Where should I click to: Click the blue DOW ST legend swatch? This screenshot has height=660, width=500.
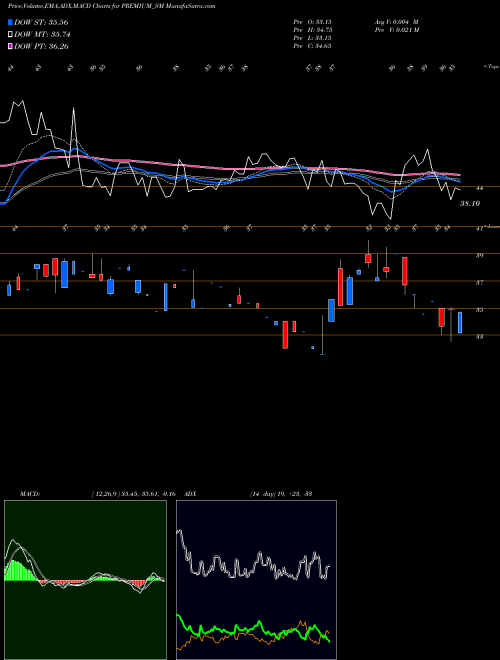[x=10, y=22]
